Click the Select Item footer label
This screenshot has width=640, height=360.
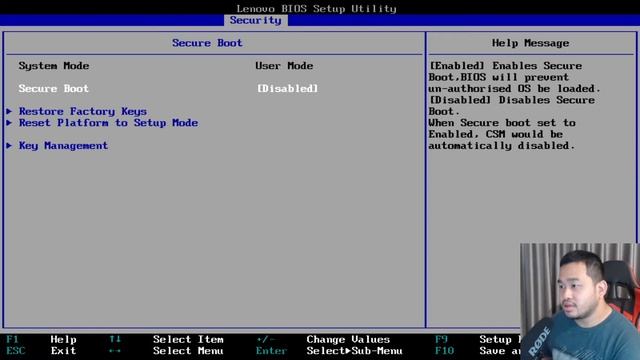tap(188, 339)
